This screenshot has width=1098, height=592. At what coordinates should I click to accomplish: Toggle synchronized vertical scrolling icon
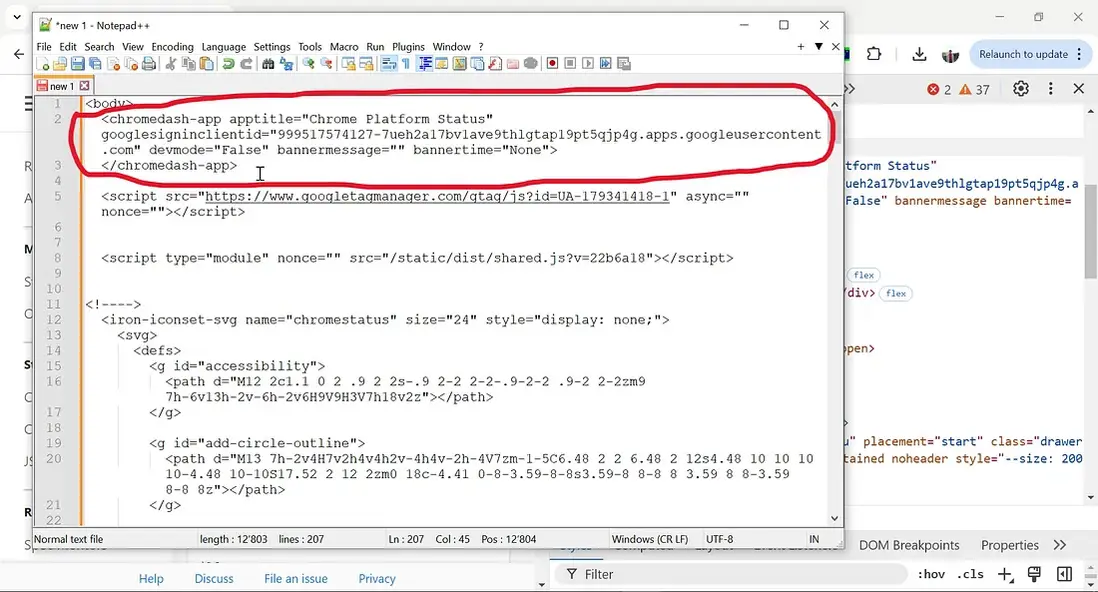(x=349, y=64)
